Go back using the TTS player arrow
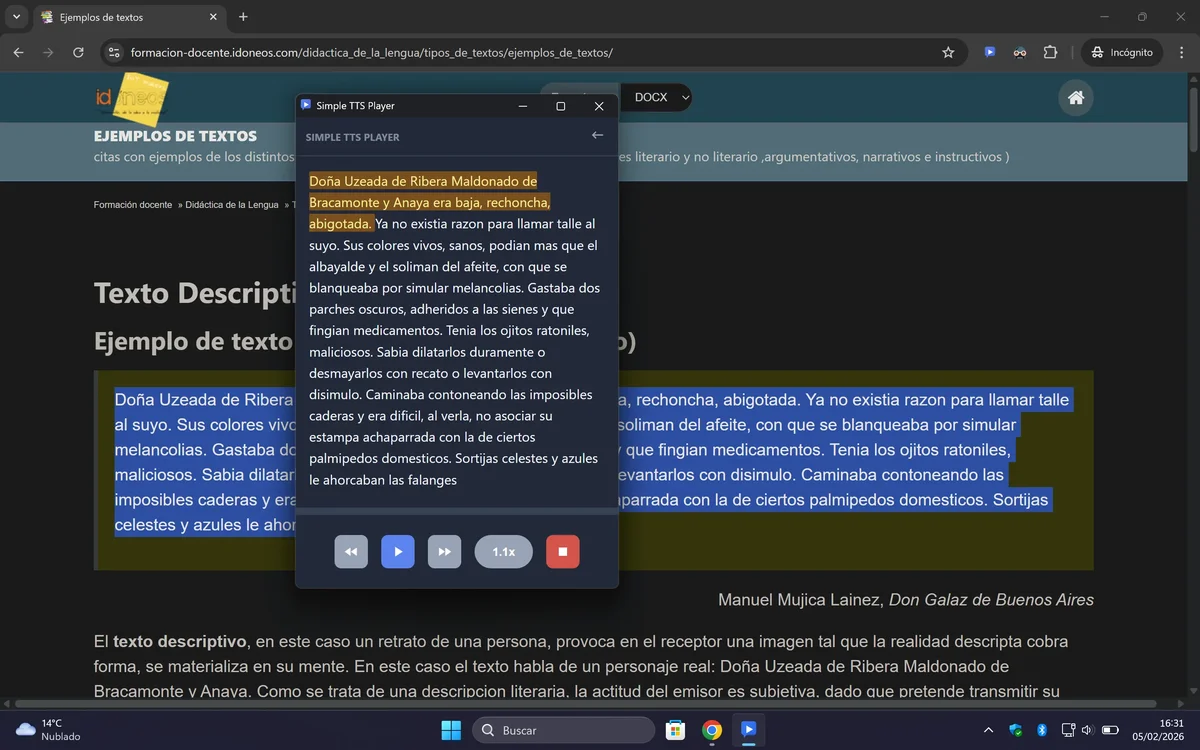Viewport: 1200px width, 750px height. pyautogui.click(x=597, y=134)
